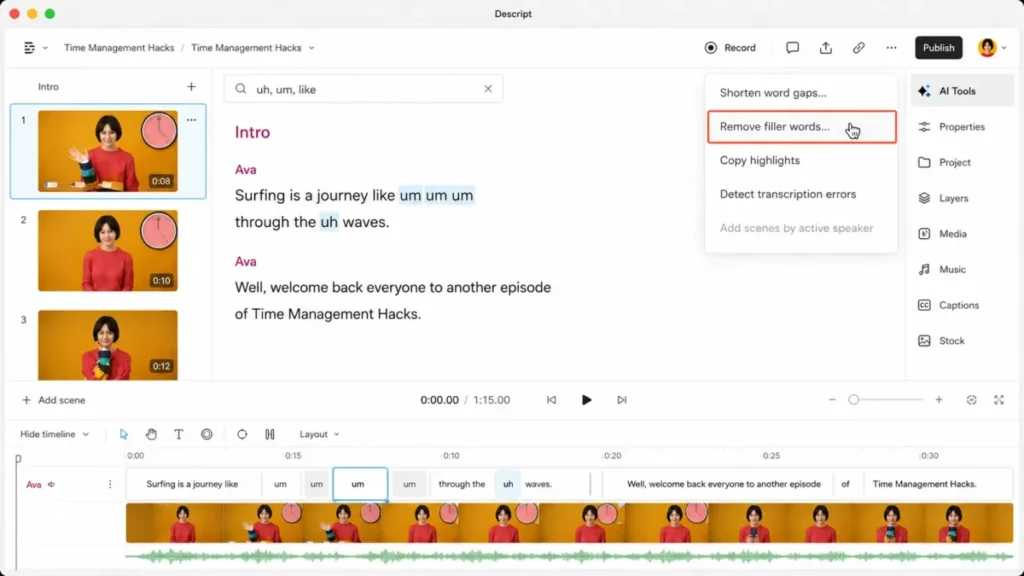The image size is (1024, 576).
Task: Open the comments icon
Action: (x=792, y=48)
